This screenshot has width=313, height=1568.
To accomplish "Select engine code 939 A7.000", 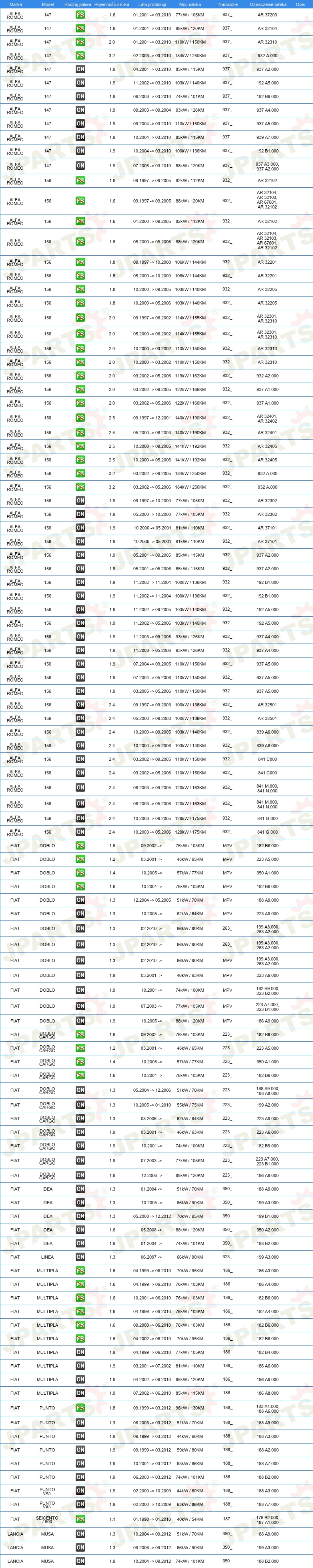I will click(267, 137).
